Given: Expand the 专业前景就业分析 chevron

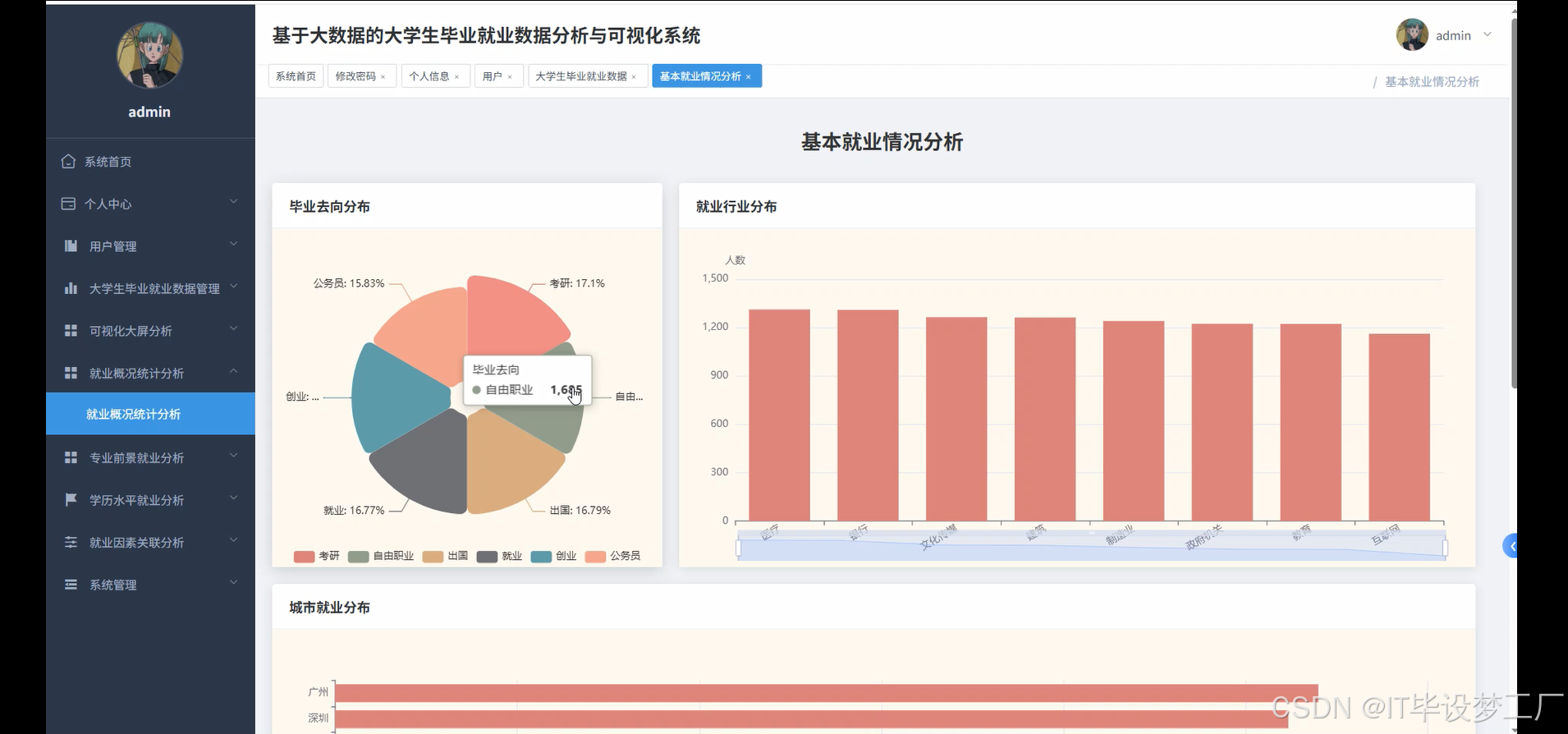Looking at the screenshot, I should (234, 455).
